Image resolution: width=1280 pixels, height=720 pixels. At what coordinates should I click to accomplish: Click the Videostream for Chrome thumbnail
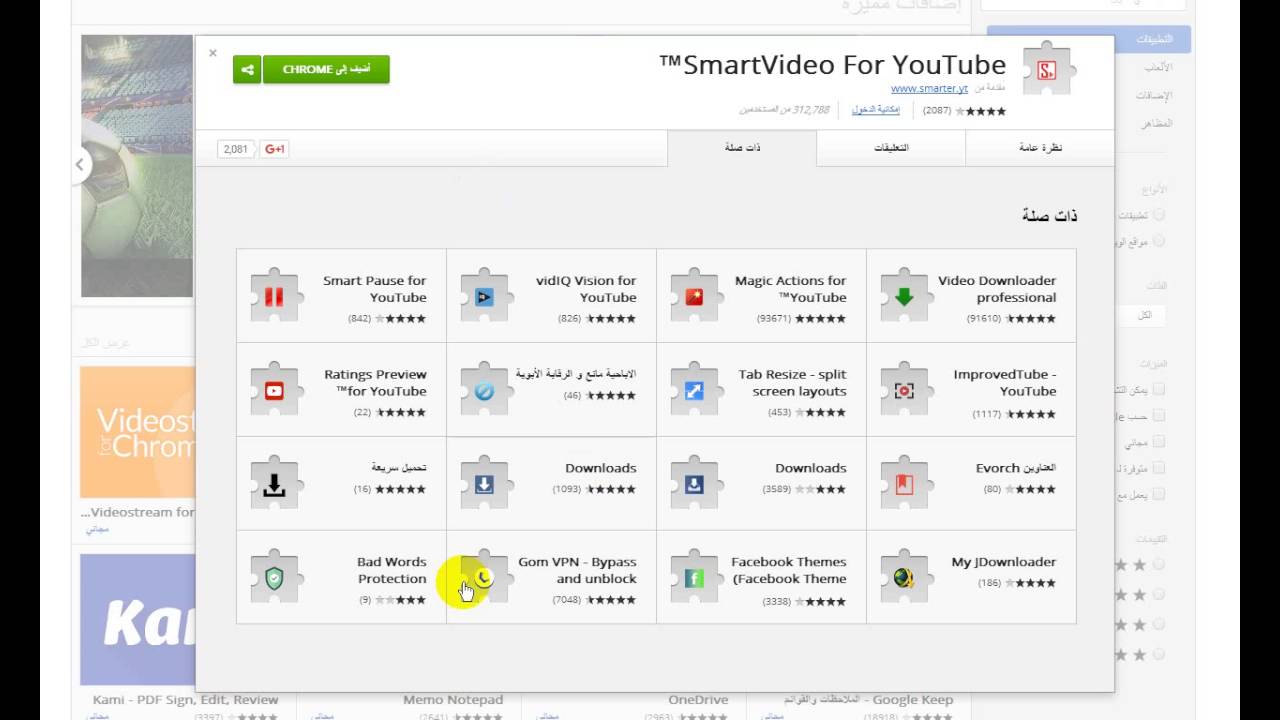pyautogui.click(x=137, y=432)
